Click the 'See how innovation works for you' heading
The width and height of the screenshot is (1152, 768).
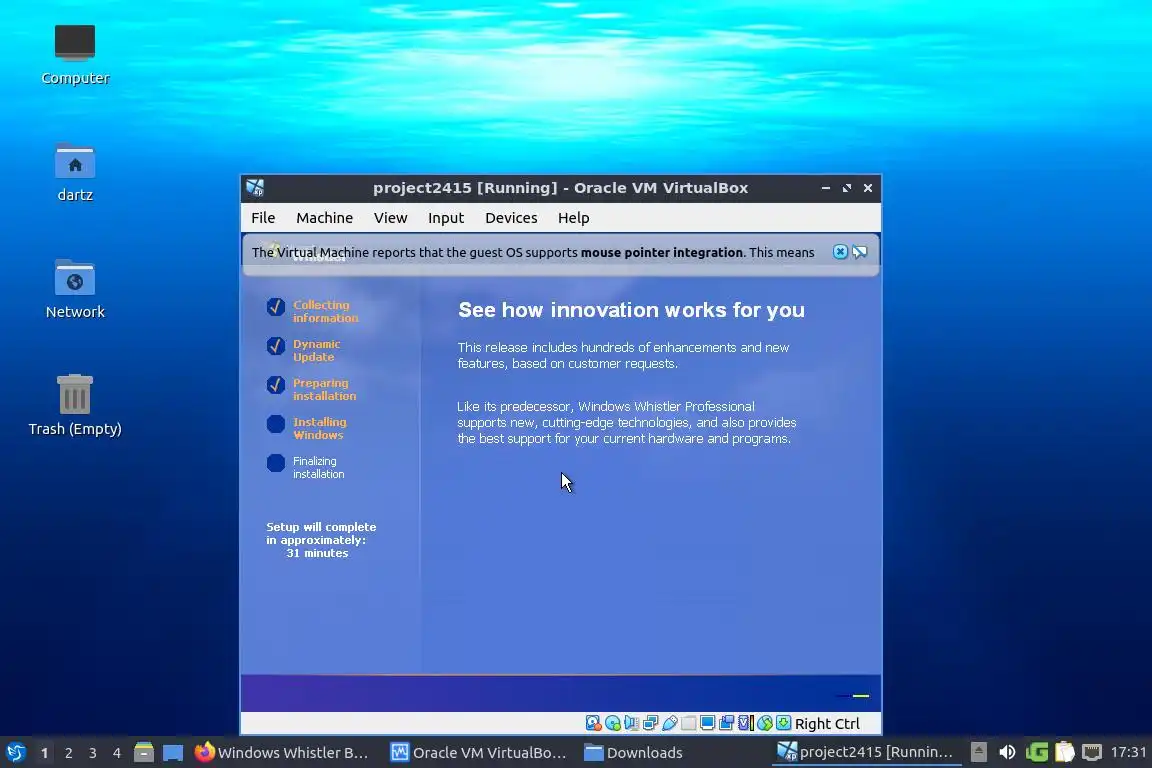(x=631, y=310)
